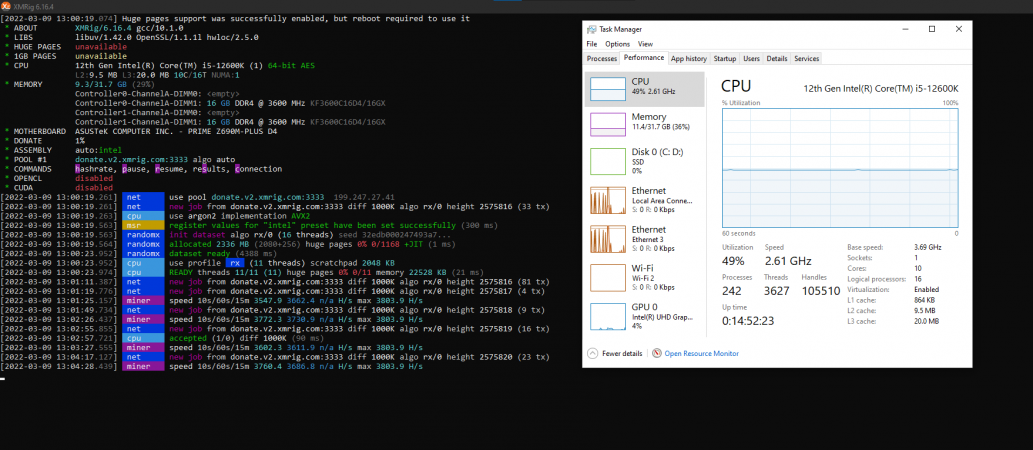Click the Utilization value 49%
Image resolution: width=1033 pixels, height=450 pixels.
734,261
